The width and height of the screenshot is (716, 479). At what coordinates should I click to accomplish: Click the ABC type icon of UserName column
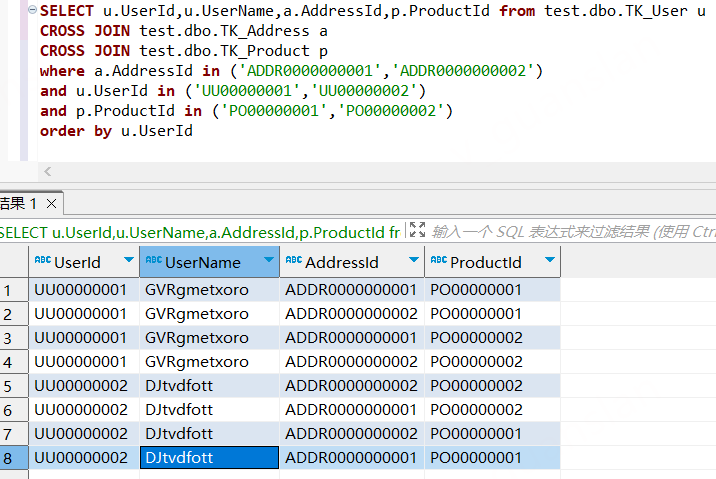pyautogui.click(x=153, y=261)
